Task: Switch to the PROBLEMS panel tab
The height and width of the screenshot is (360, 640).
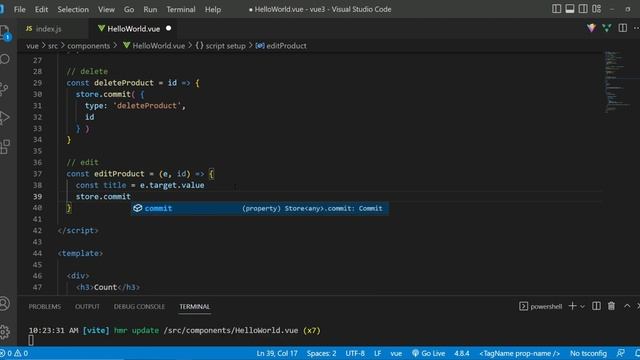Action: [x=45, y=307]
